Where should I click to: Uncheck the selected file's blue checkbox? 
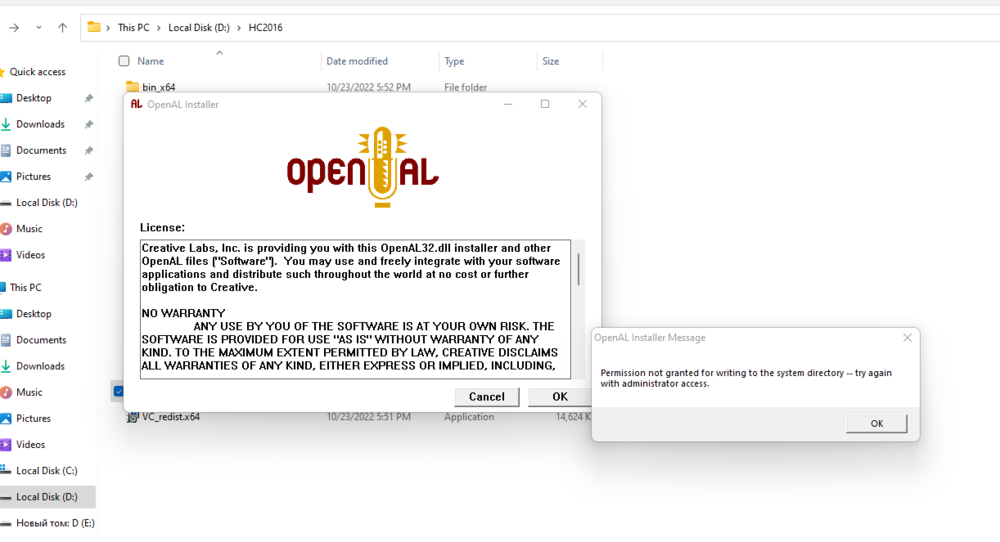pos(118,391)
